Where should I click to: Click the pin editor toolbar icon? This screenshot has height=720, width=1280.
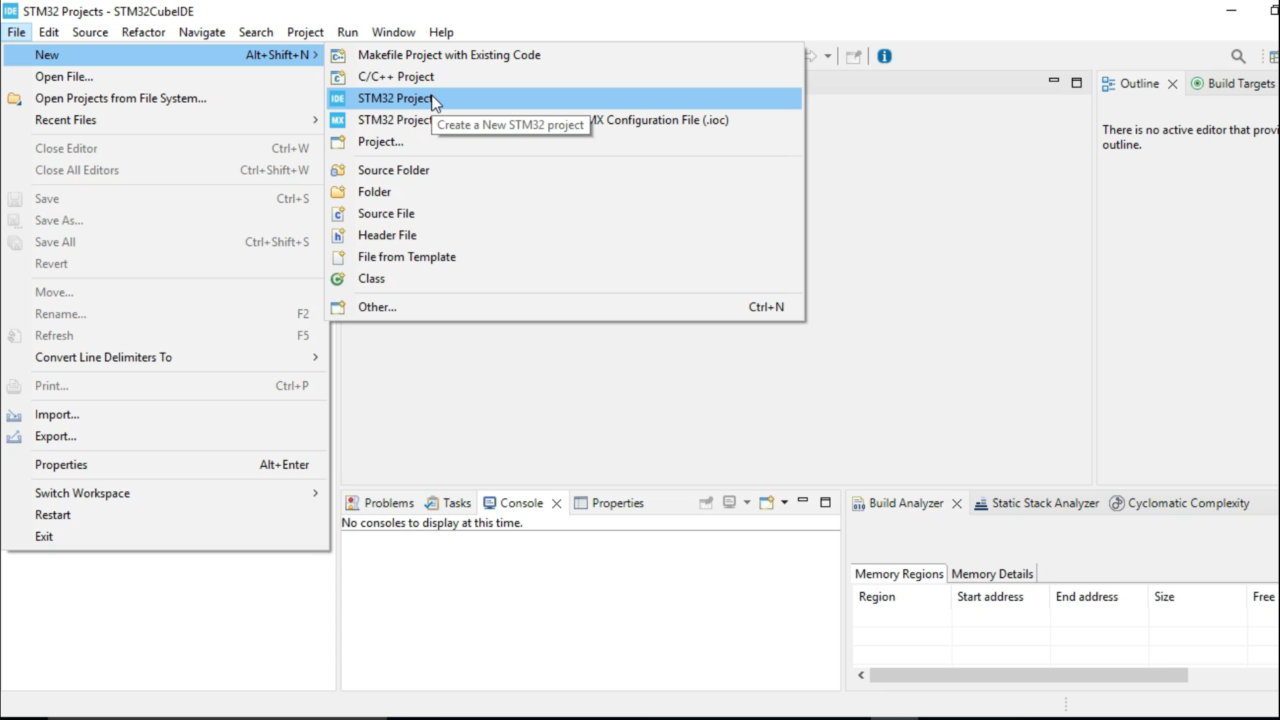pos(853,56)
